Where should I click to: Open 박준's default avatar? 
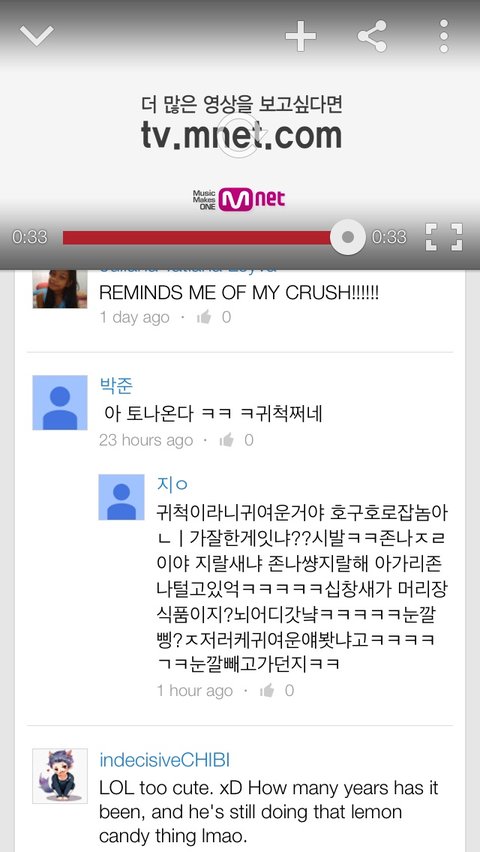(60, 403)
